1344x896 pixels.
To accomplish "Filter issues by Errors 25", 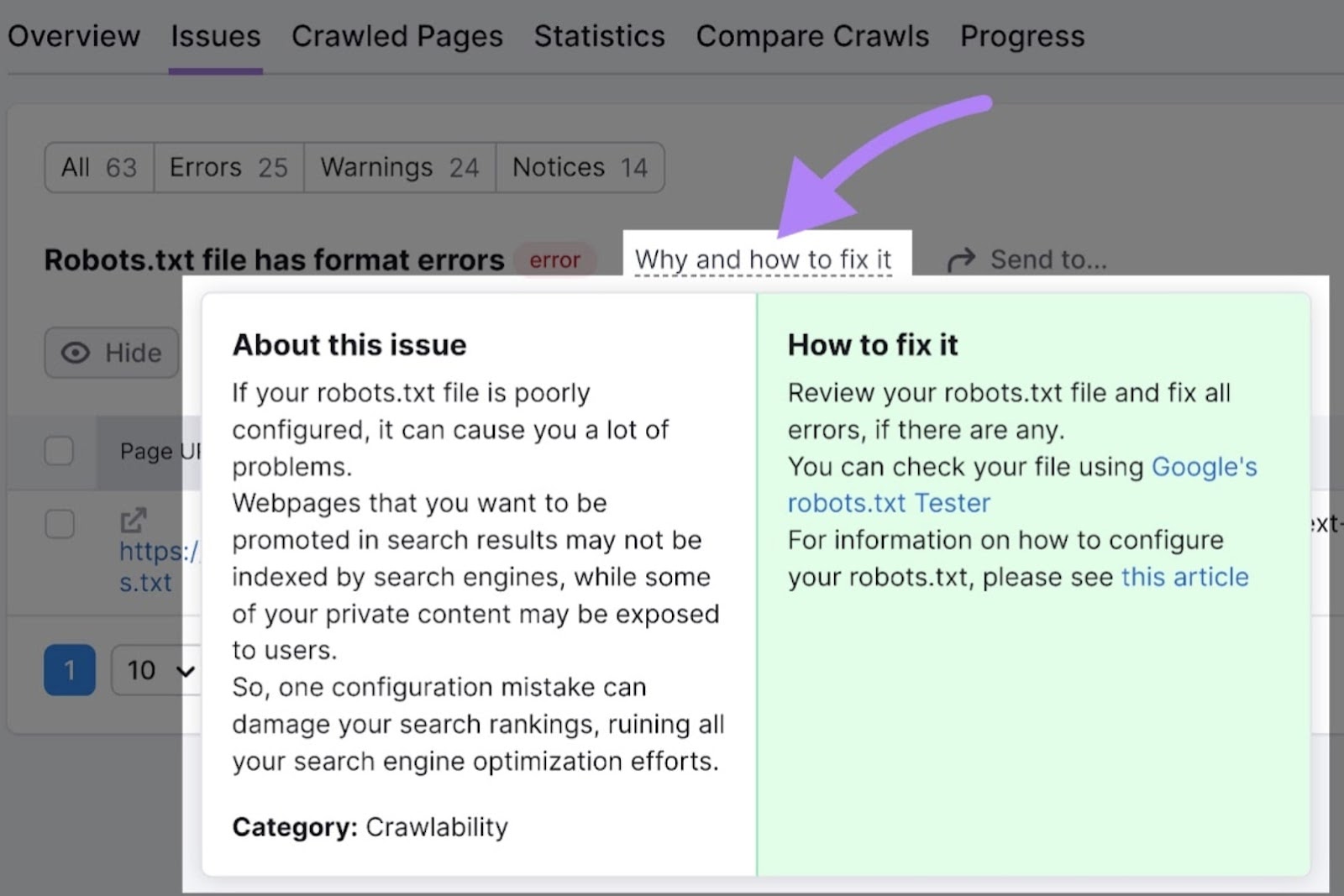I will 228,167.
